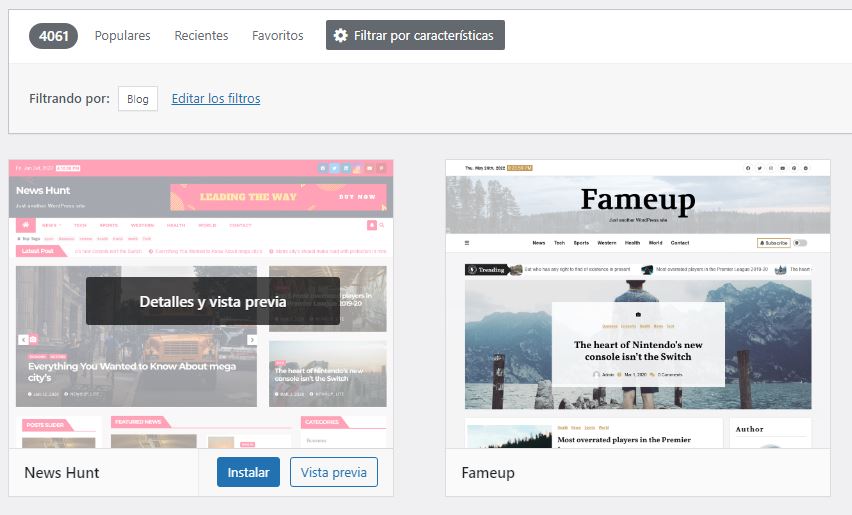Switch to the Populares tab

(122, 35)
